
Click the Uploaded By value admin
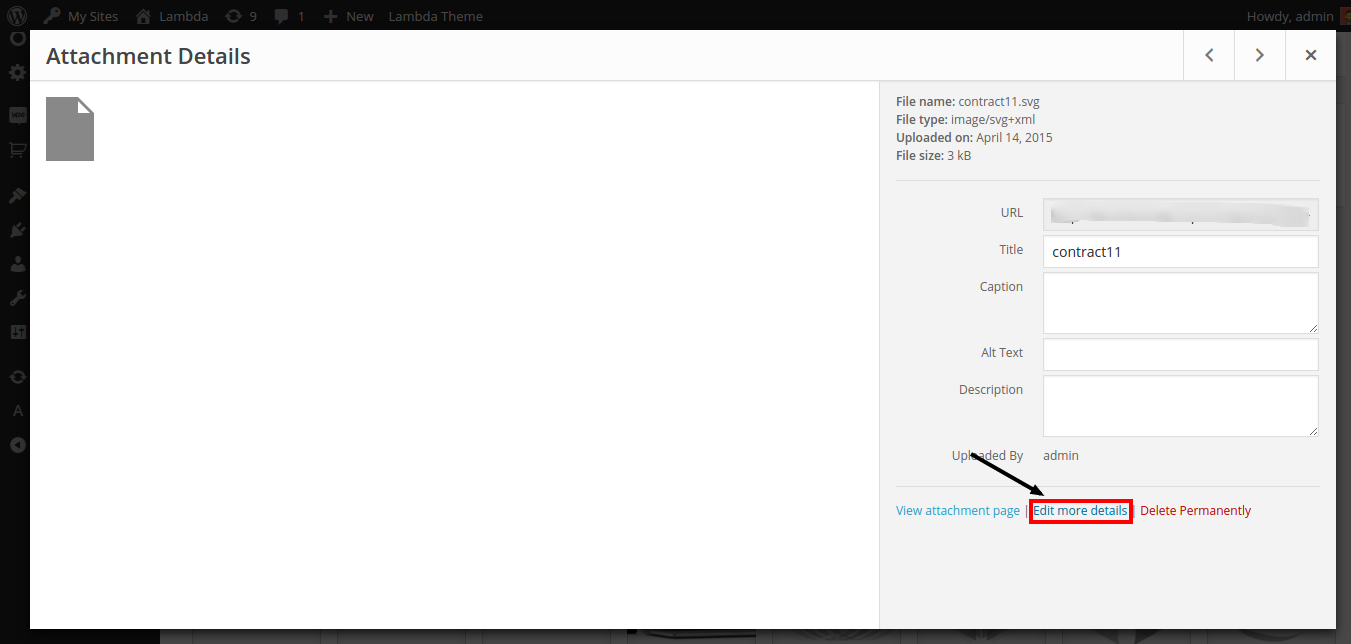[x=1061, y=455]
